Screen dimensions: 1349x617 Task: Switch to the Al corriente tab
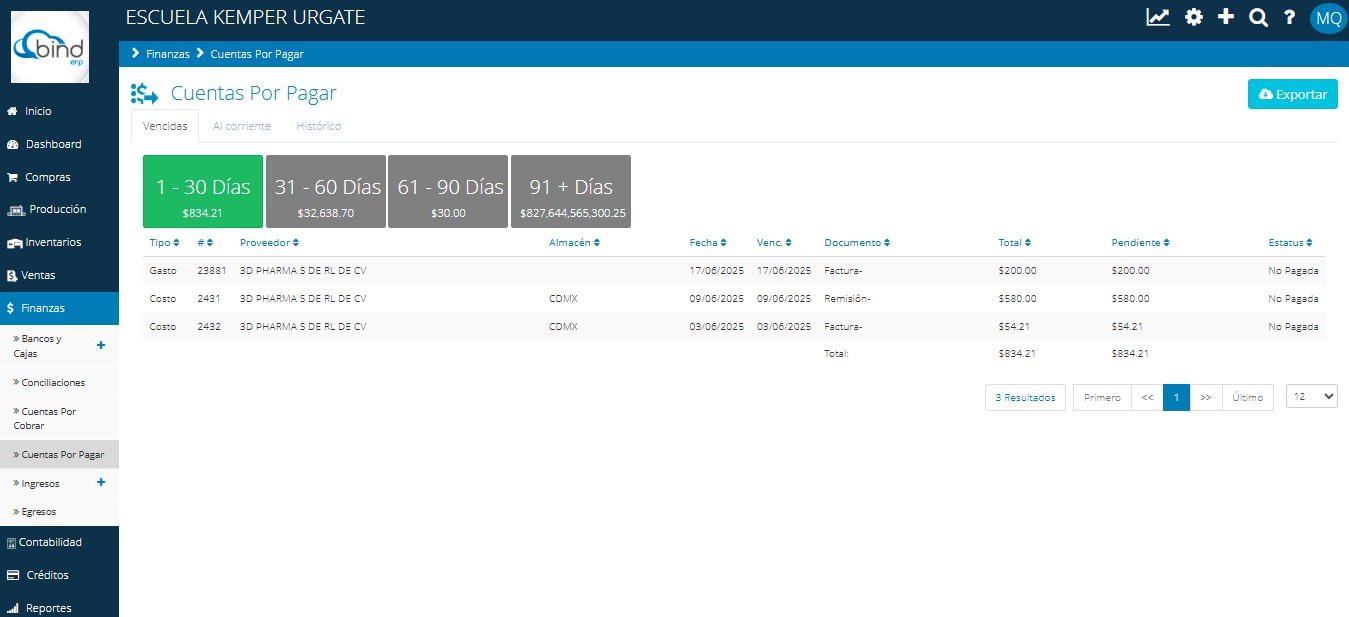point(241,127)
